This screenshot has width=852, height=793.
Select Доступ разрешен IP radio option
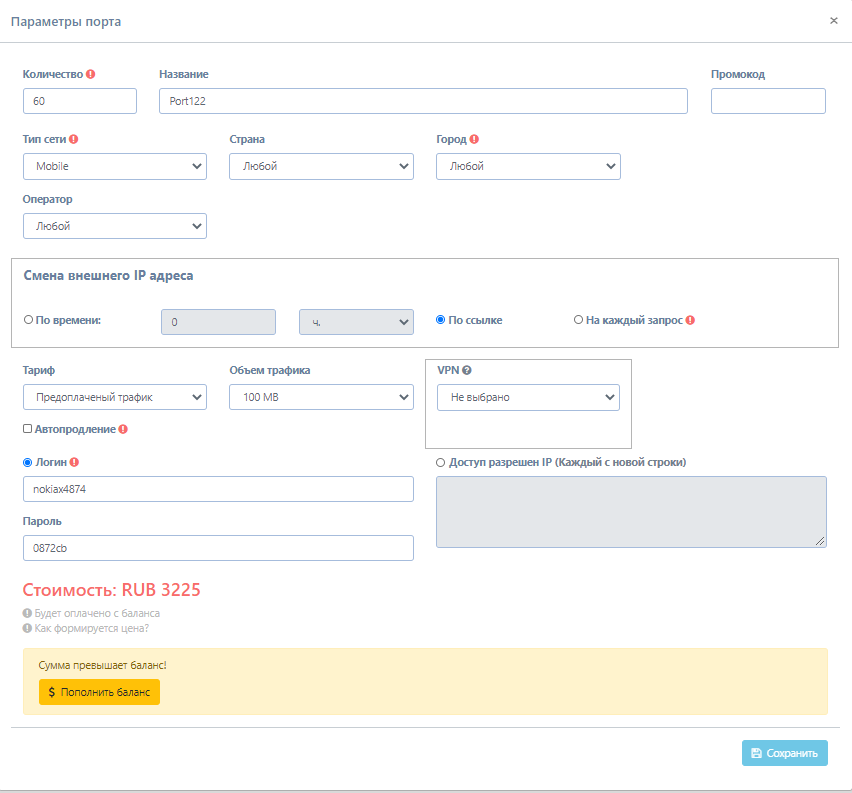[x=441, y=462]
